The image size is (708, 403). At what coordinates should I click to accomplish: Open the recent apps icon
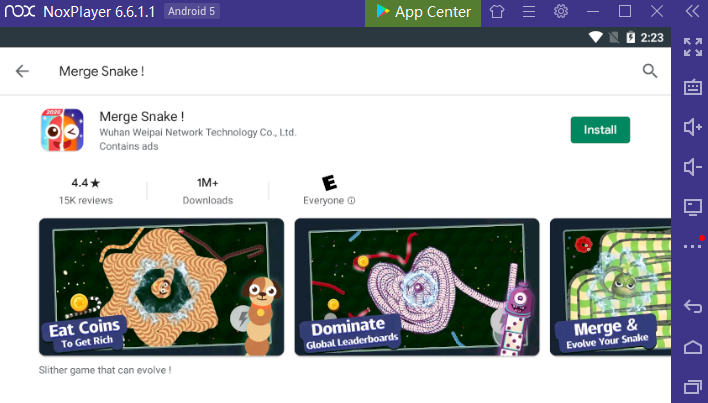coord(693,387)
